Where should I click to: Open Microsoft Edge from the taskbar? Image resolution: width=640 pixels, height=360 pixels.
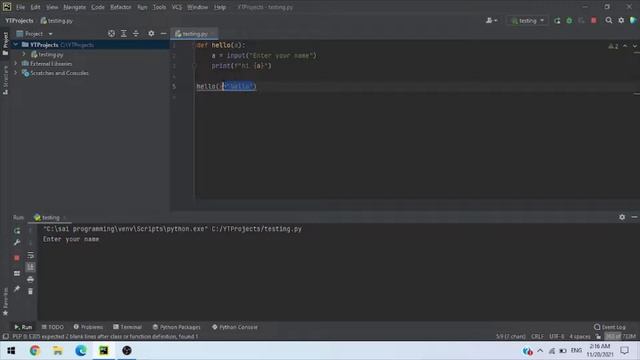tap(81, 351)
